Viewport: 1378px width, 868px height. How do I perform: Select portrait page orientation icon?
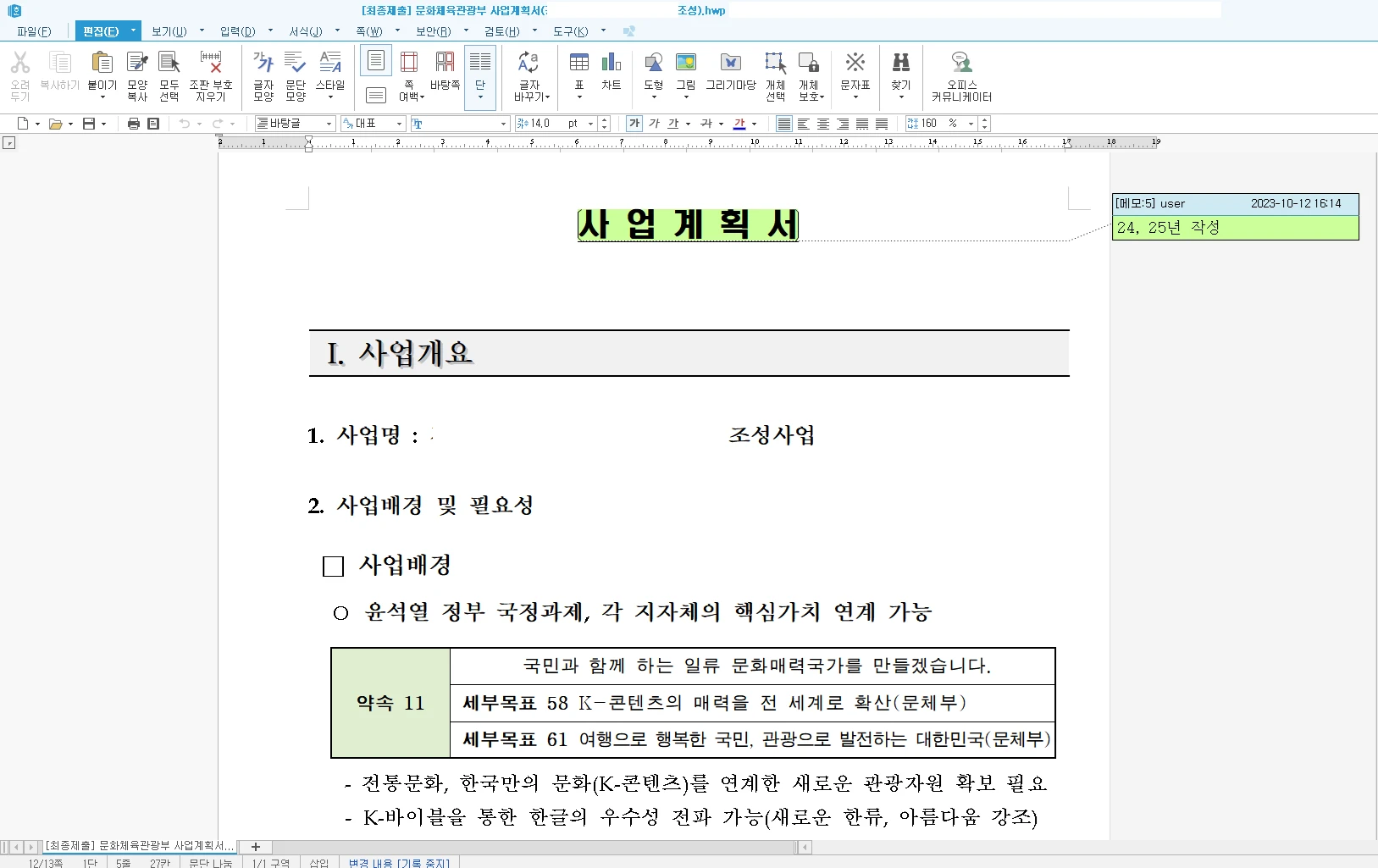(x=376, y=61)
